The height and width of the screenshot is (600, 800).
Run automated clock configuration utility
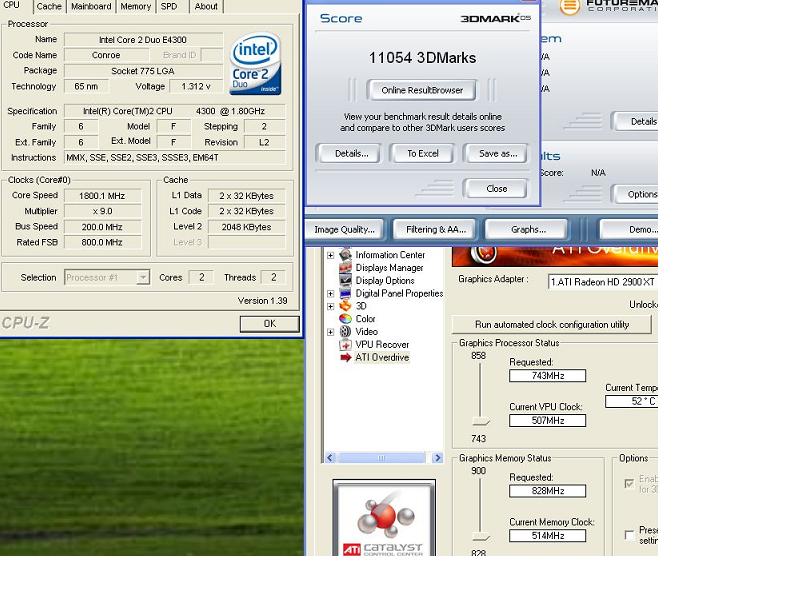pyautogui.click(x=552, y=324)
